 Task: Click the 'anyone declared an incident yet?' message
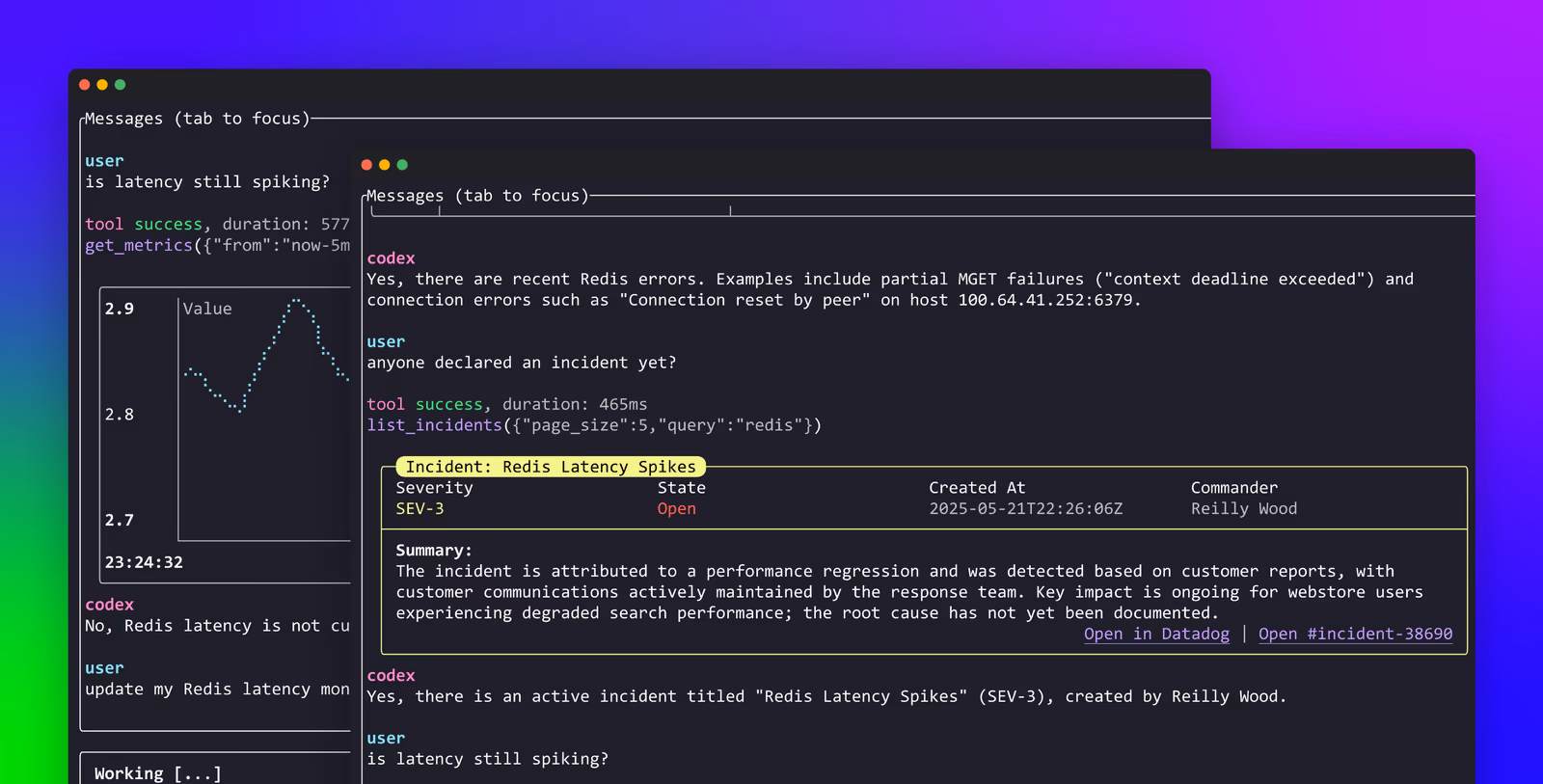click(522, 363)
